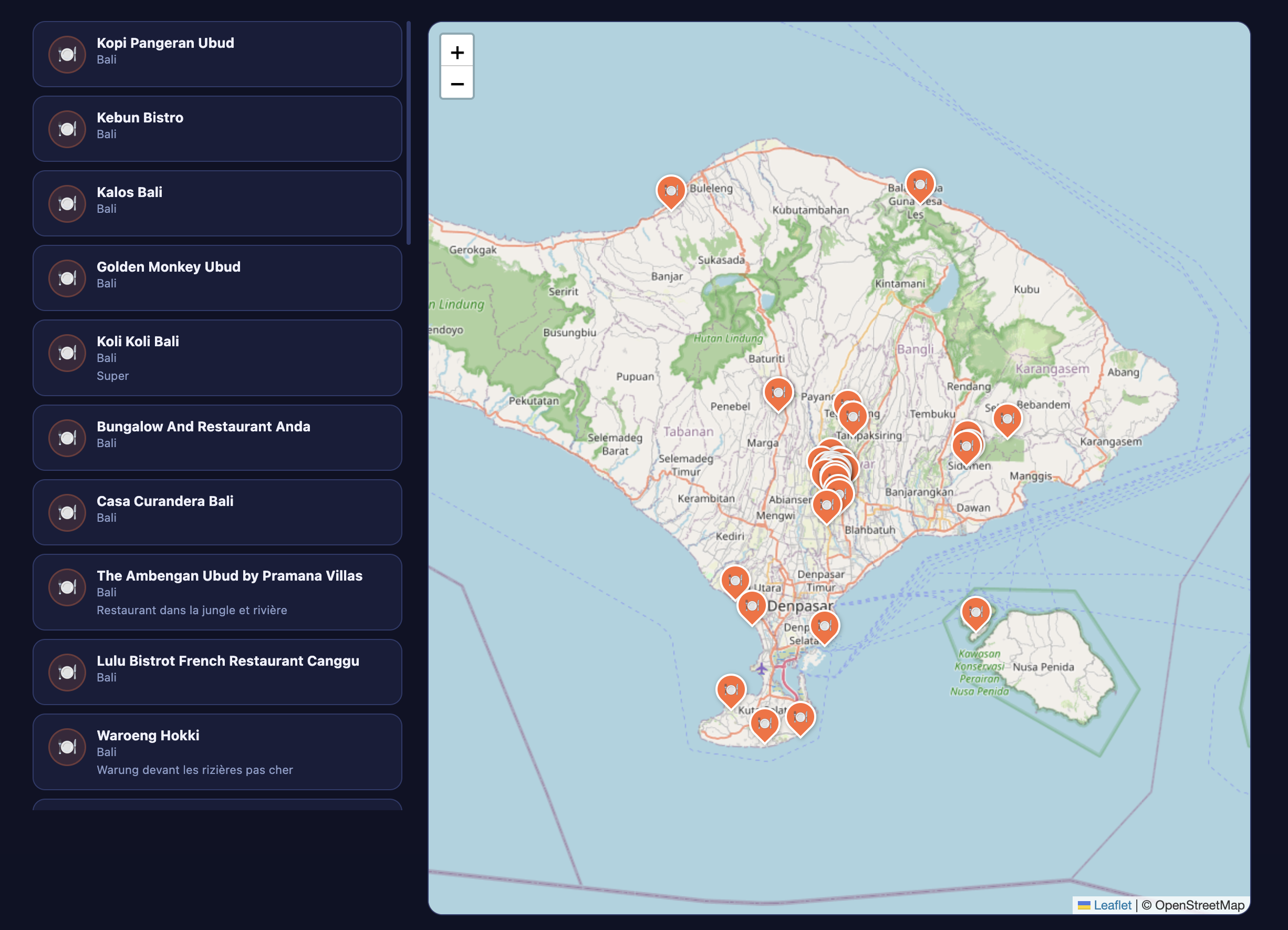Open the Casa Curandera Bali title
This screenshot has width=1288, height=930.
165,501
